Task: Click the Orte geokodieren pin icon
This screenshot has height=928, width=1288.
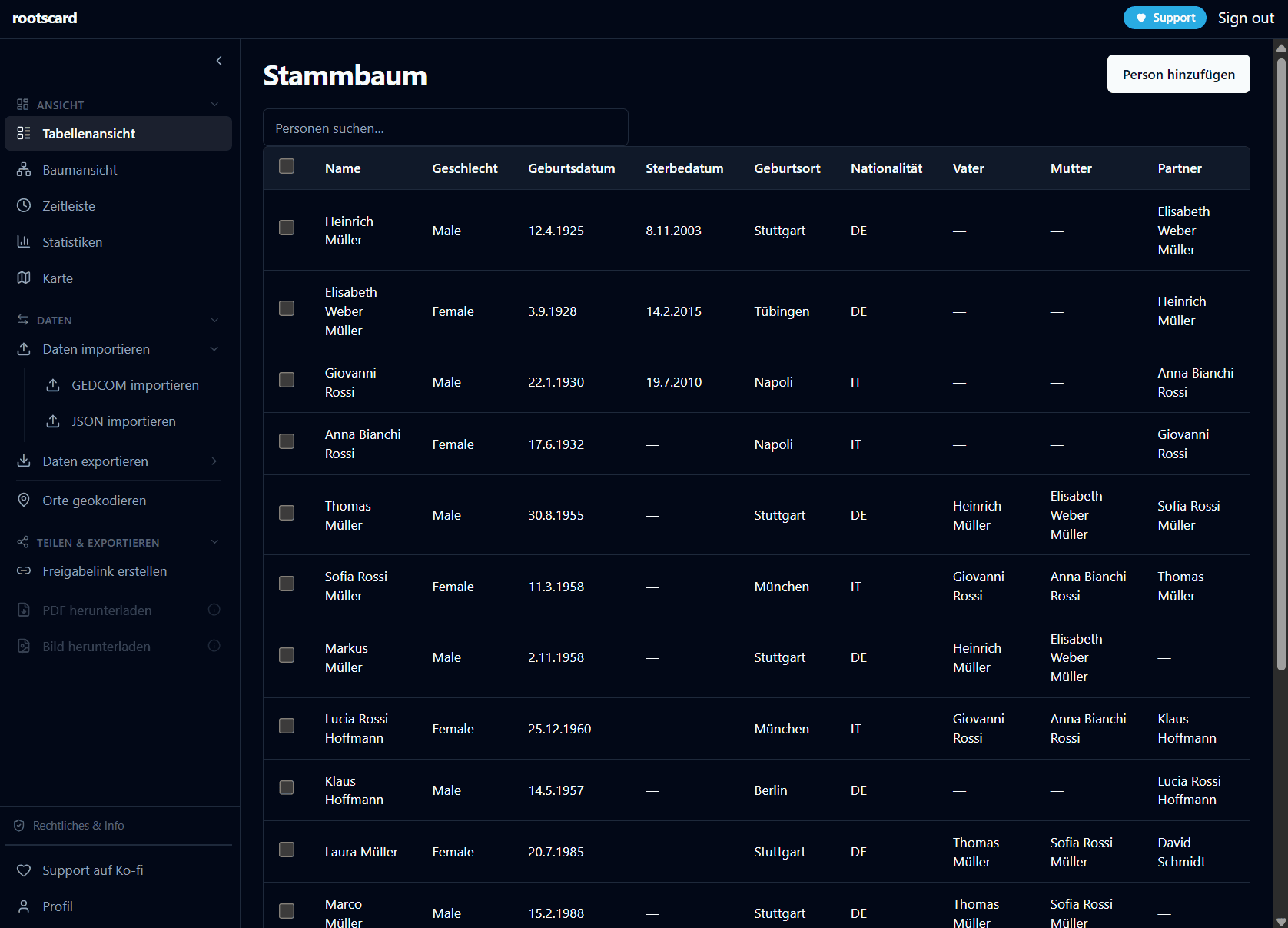Action: coord(24,501)
